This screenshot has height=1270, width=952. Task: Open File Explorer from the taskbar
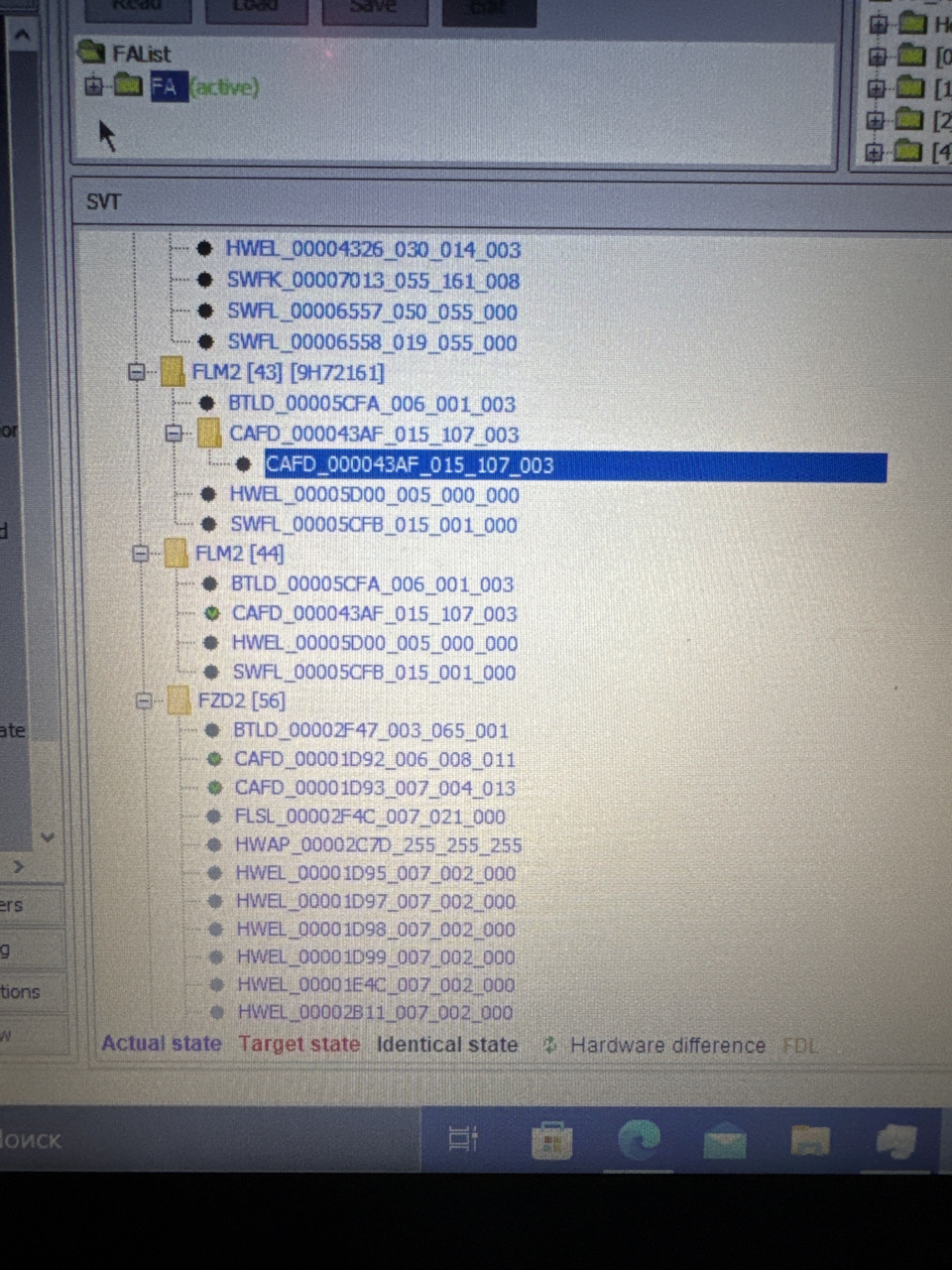[x=810, y=1140]
